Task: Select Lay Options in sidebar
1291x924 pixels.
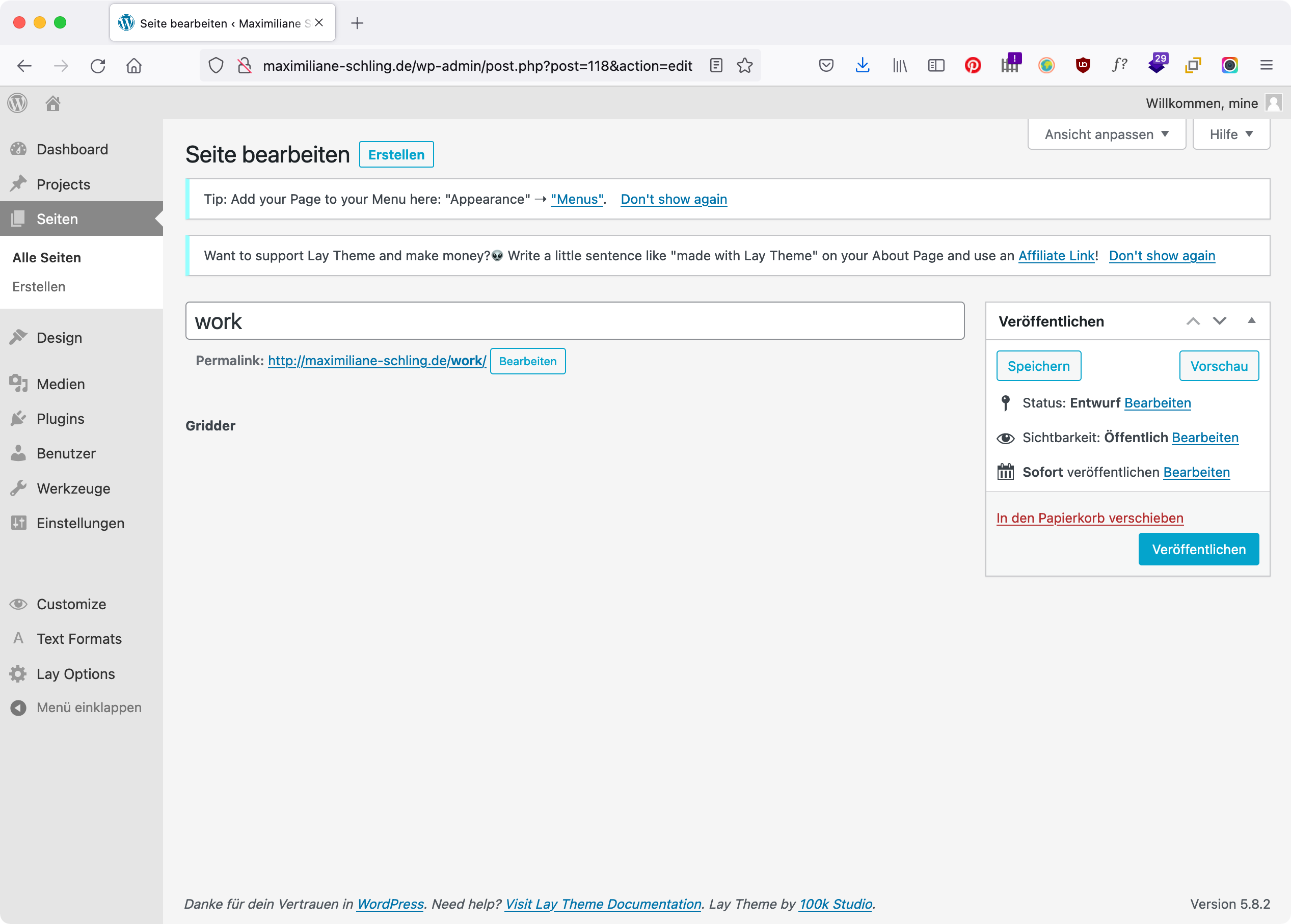Action: 76,674
